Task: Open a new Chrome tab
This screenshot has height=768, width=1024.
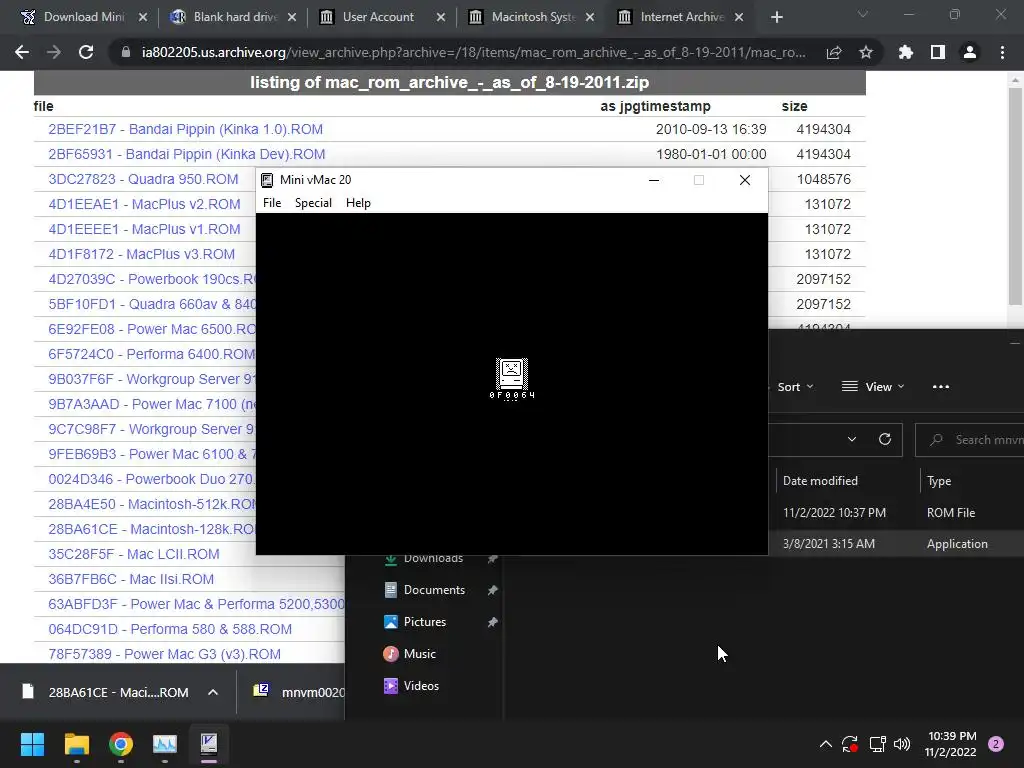Action: [776, 17]
